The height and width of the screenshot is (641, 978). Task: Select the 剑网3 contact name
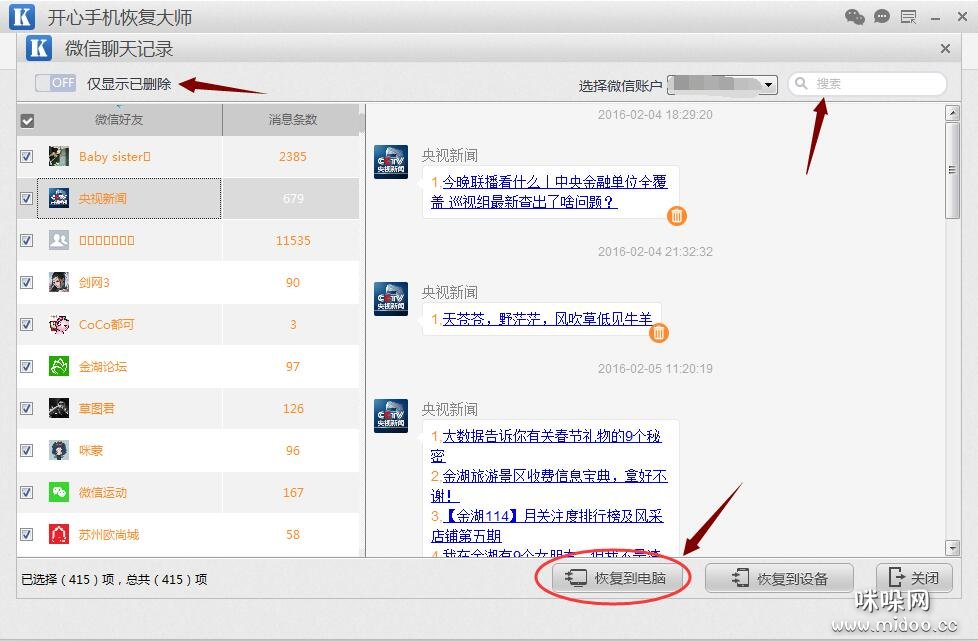(x=94, y=282)
